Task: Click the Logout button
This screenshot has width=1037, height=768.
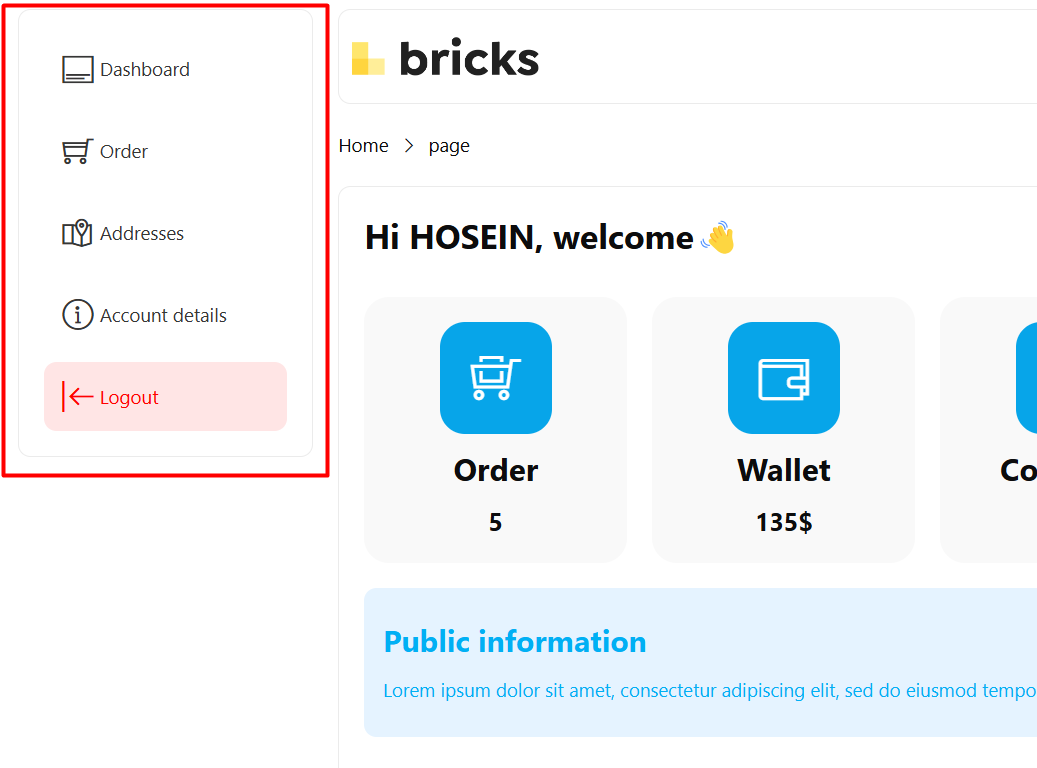Action: pyautogui.click(x=165, y=397)
